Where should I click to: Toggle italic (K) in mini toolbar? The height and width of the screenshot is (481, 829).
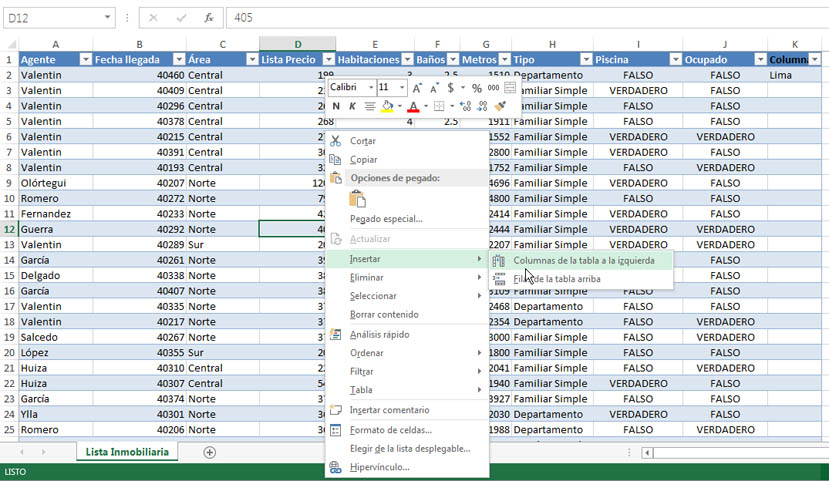click(352, 106)
